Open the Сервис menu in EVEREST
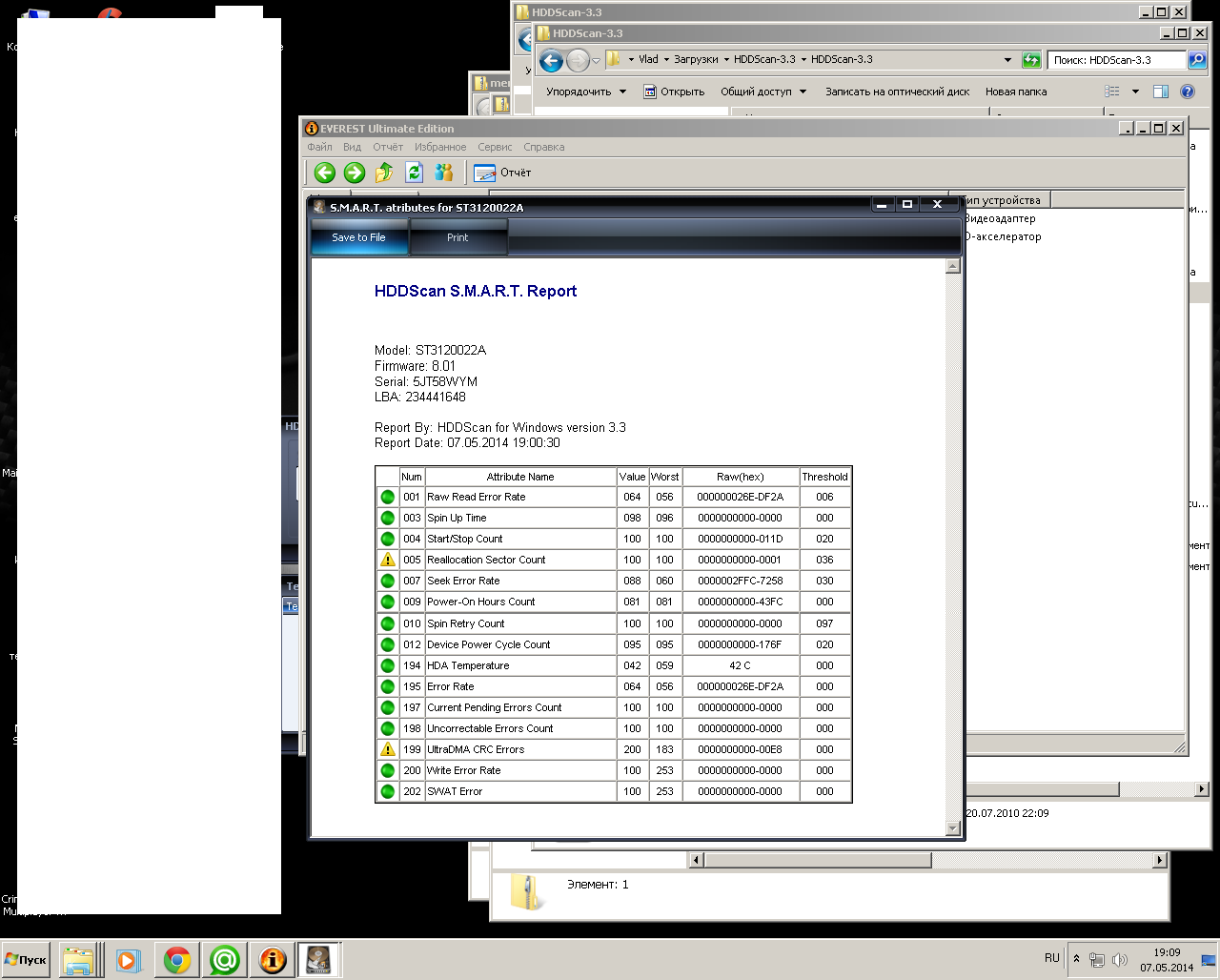Screen dimensions: 1220x980 (495, 147)
